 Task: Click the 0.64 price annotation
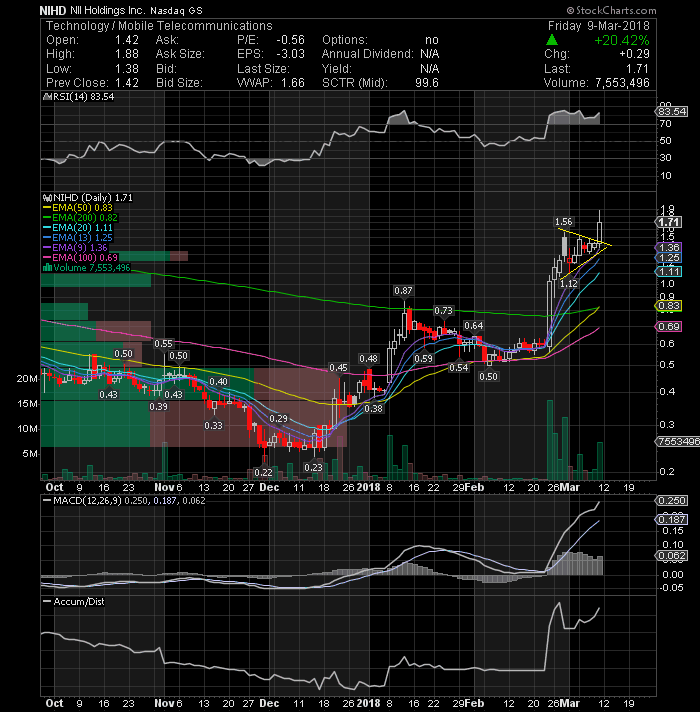click(473, 326)
